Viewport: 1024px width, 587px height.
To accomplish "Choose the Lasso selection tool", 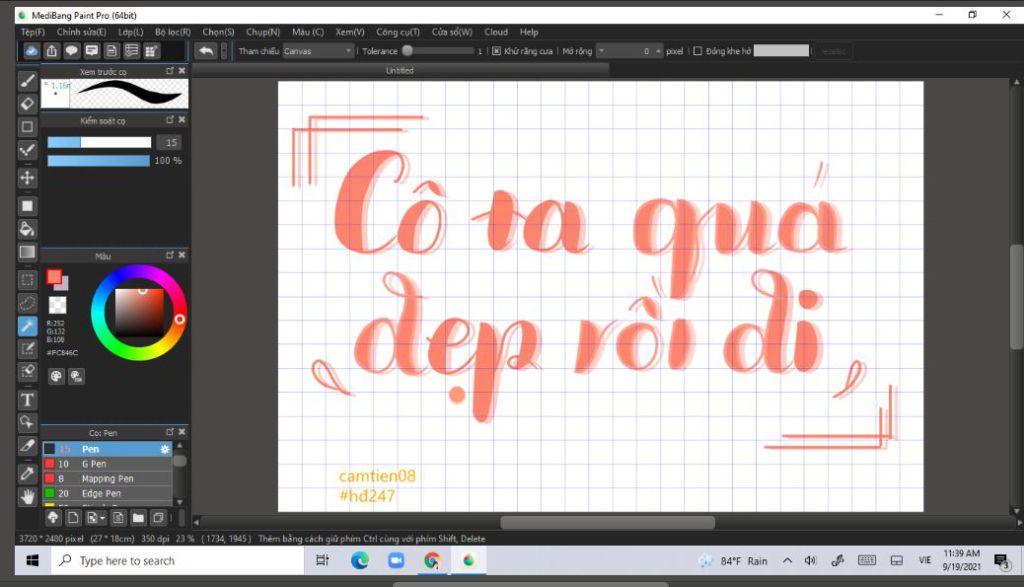I will [x=27, y=303].
